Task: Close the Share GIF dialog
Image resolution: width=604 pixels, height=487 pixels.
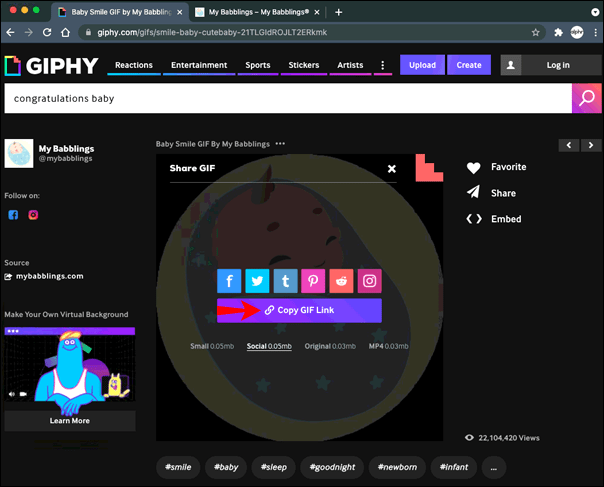Action: click(392, 169)
